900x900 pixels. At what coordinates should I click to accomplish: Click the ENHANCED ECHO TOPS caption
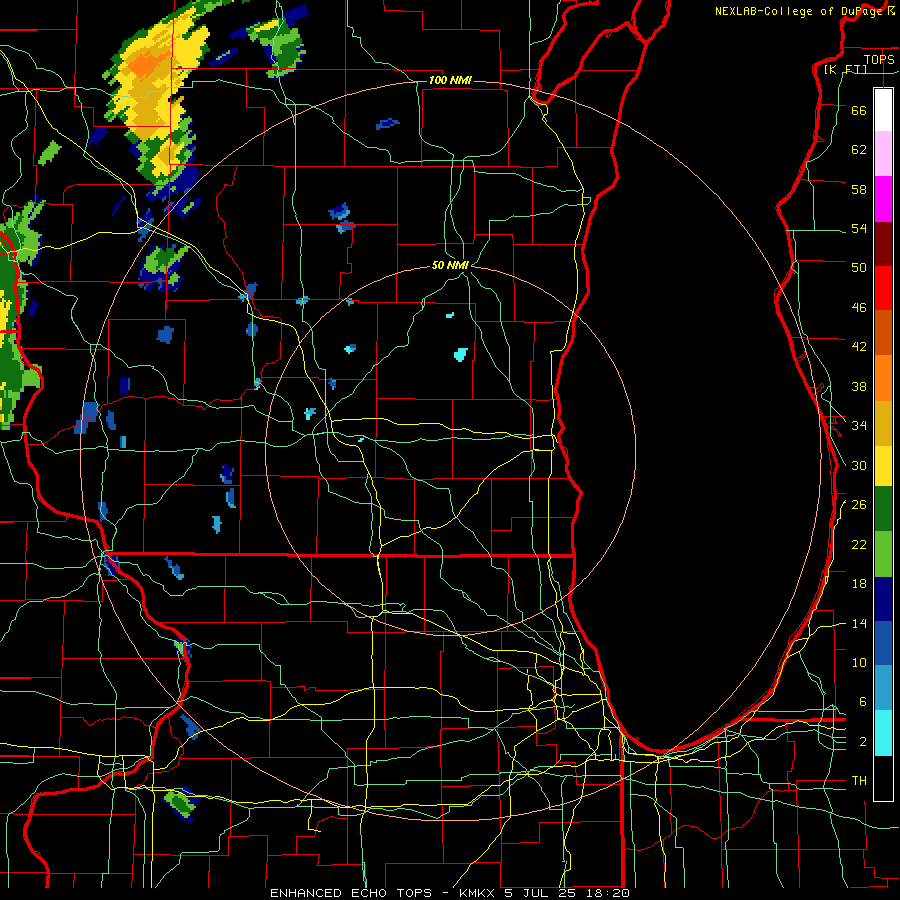pos(351,893)
